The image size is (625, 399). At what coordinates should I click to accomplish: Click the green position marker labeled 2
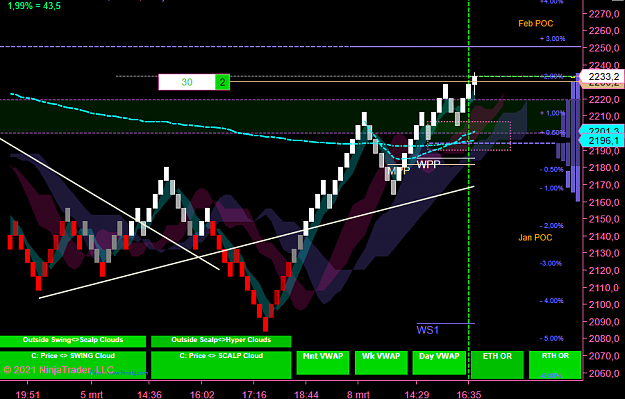click(x=222, y=82)
